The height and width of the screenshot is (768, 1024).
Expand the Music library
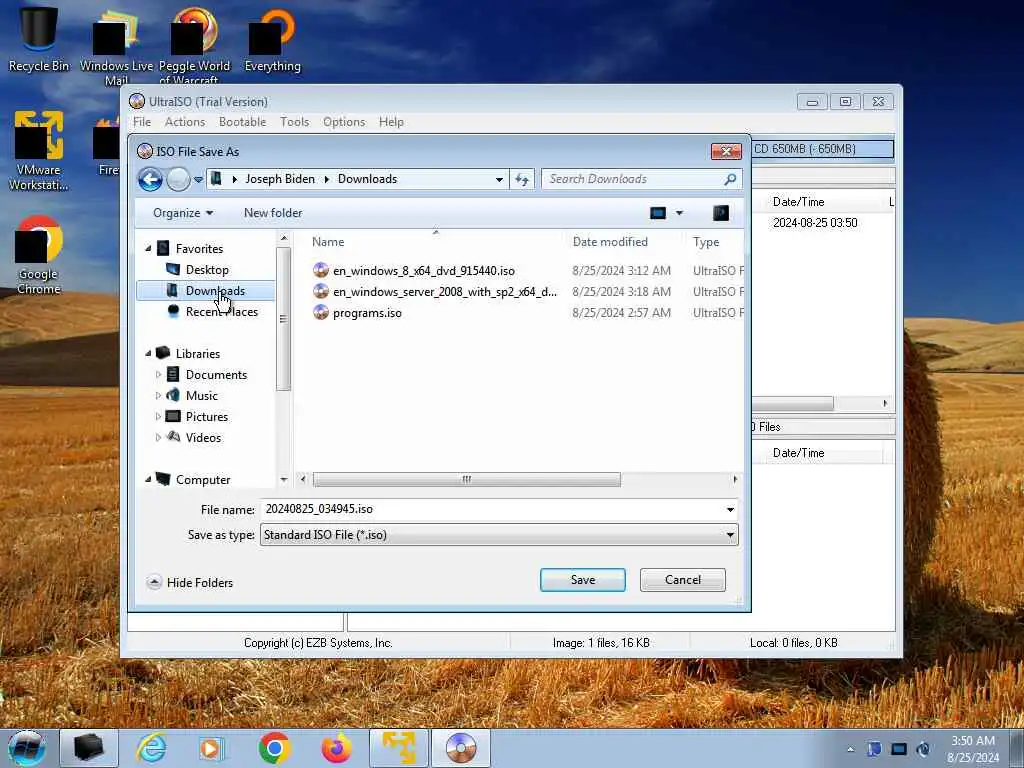[x=158, y=396]
